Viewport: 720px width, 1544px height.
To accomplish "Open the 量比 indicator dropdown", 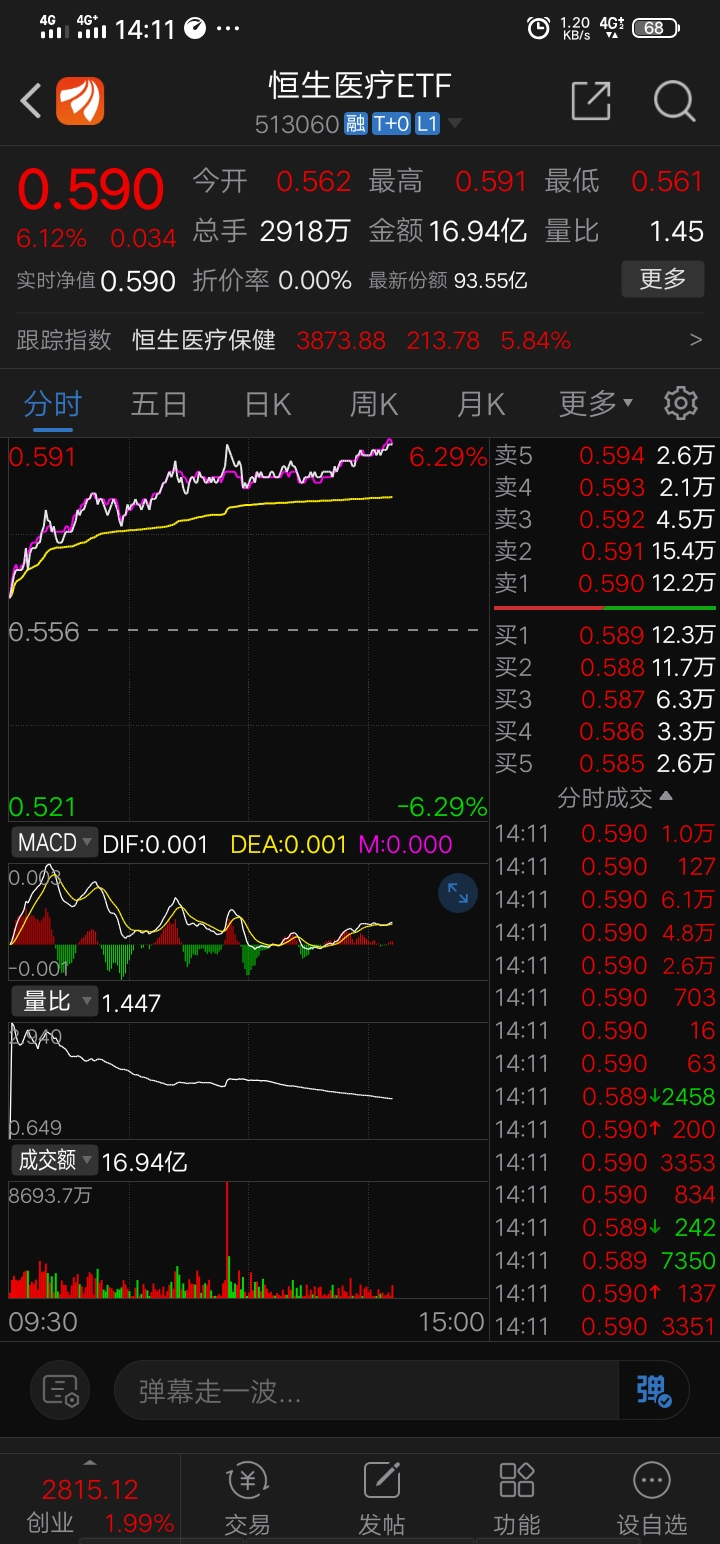I will pyautogui.click(x=55, y=1001).
